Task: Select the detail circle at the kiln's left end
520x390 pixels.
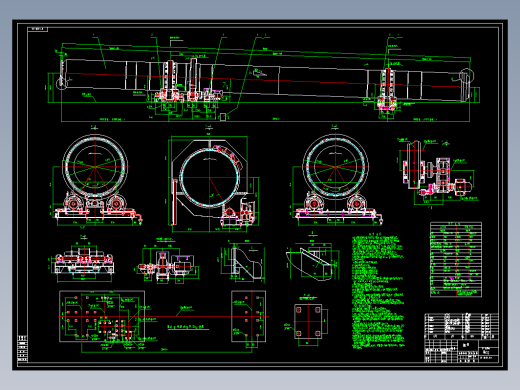Action: (62, 83)
